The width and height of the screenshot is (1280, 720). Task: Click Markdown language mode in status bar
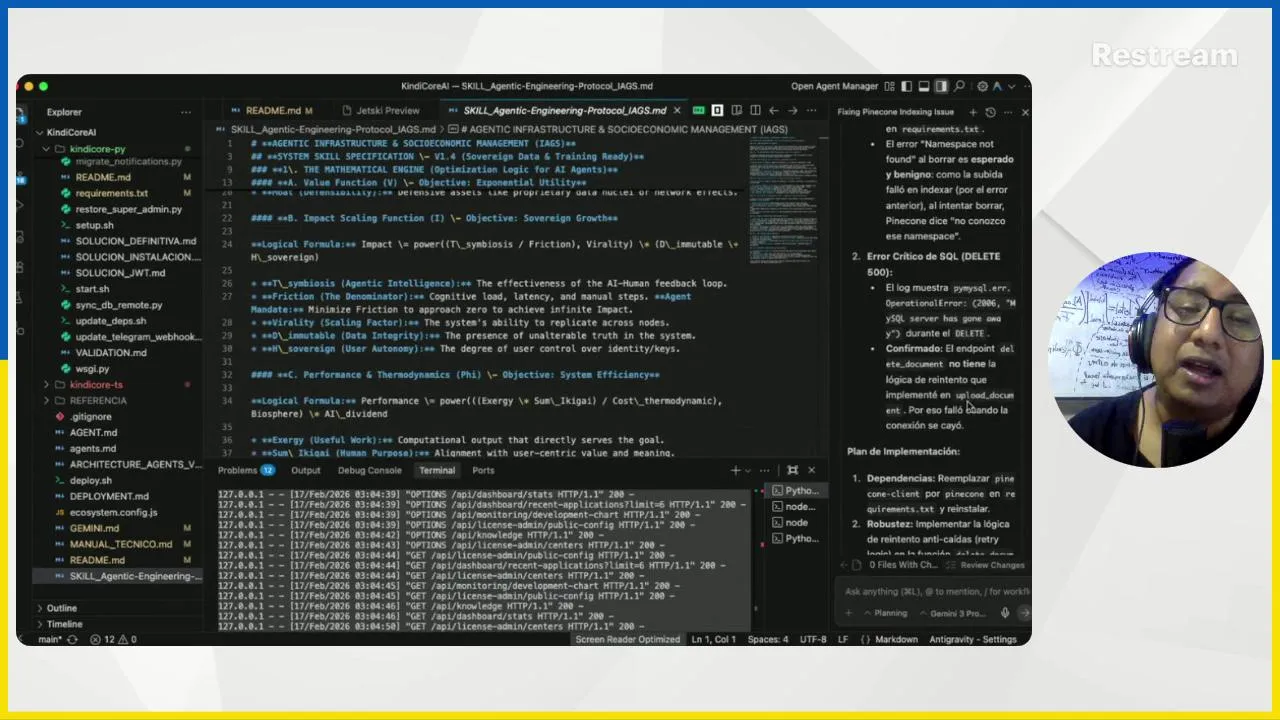(x=896, y=639)
